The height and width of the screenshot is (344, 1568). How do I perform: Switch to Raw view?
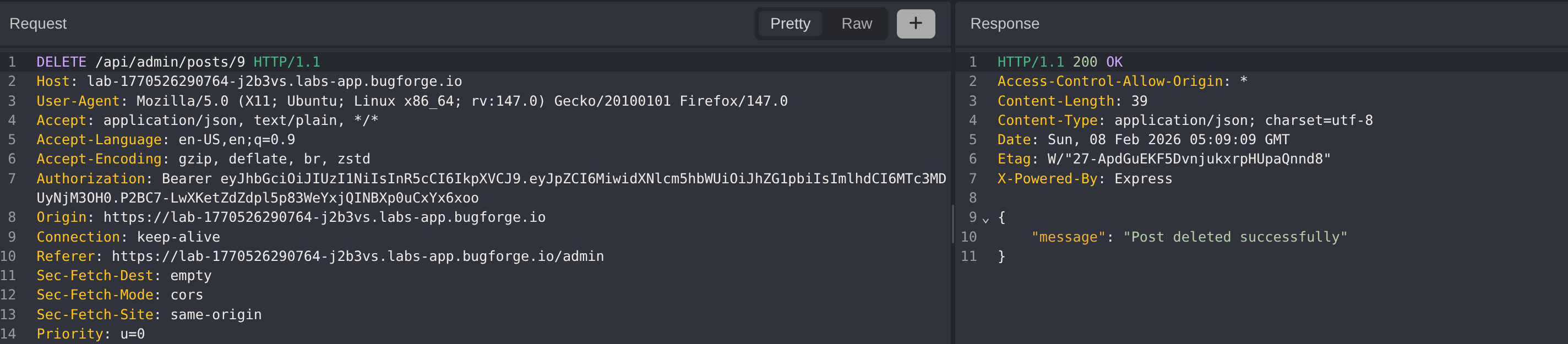856,24
